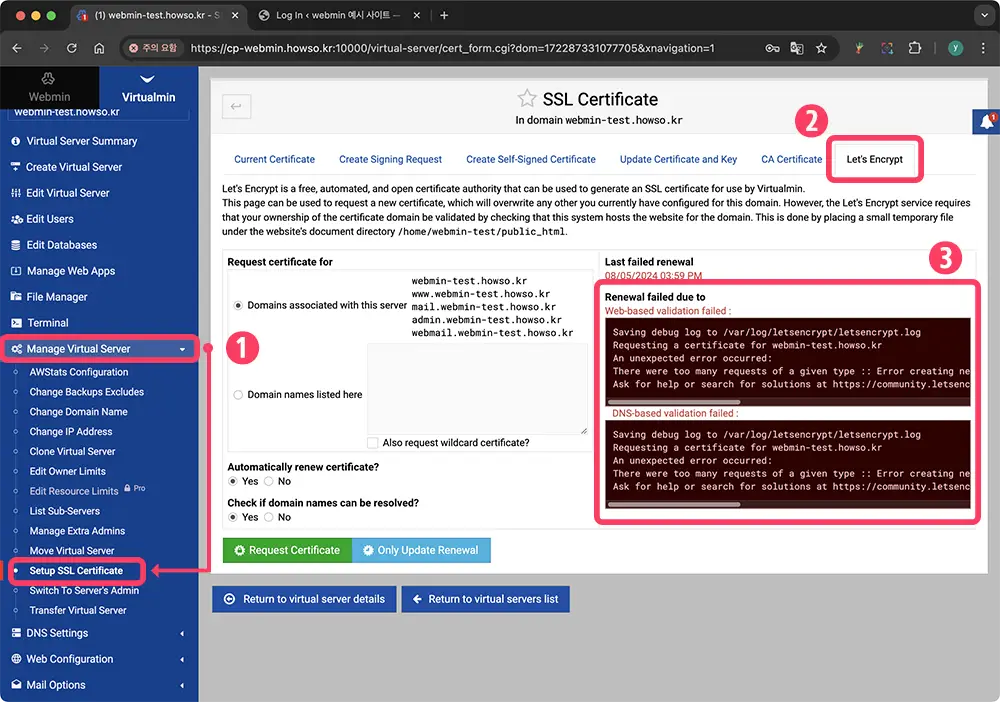This screenshot has width=1000, height=702.
Task: Open Move Virtual Server
Action: coord(71,550)
